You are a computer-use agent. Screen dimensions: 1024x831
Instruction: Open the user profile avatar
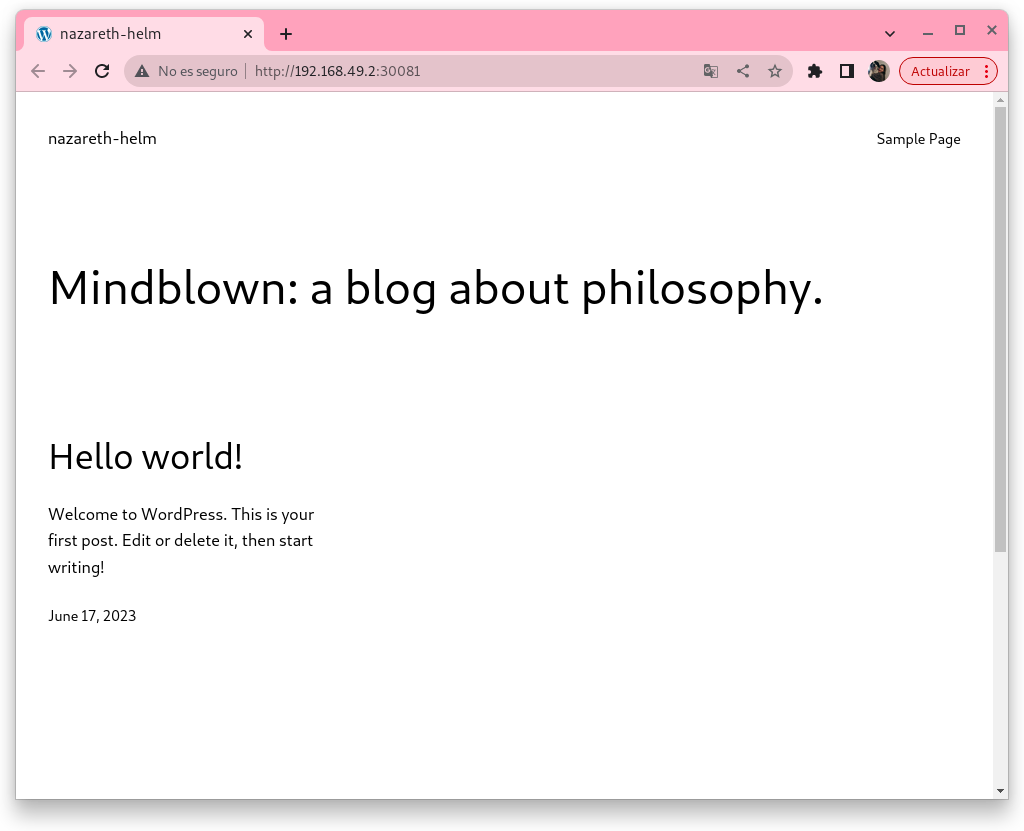click(879, 71)
